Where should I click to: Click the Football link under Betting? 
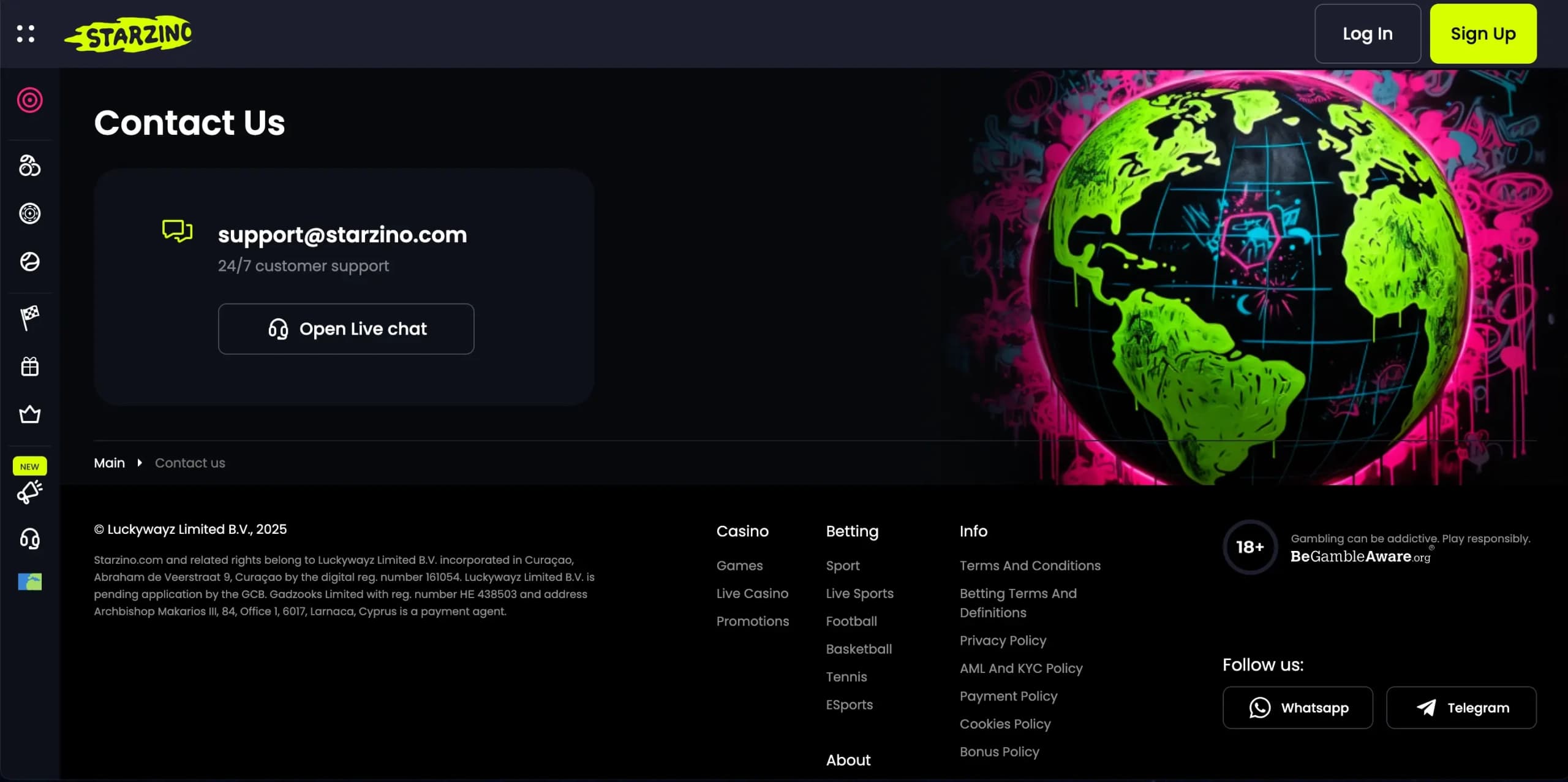(851, 621)
